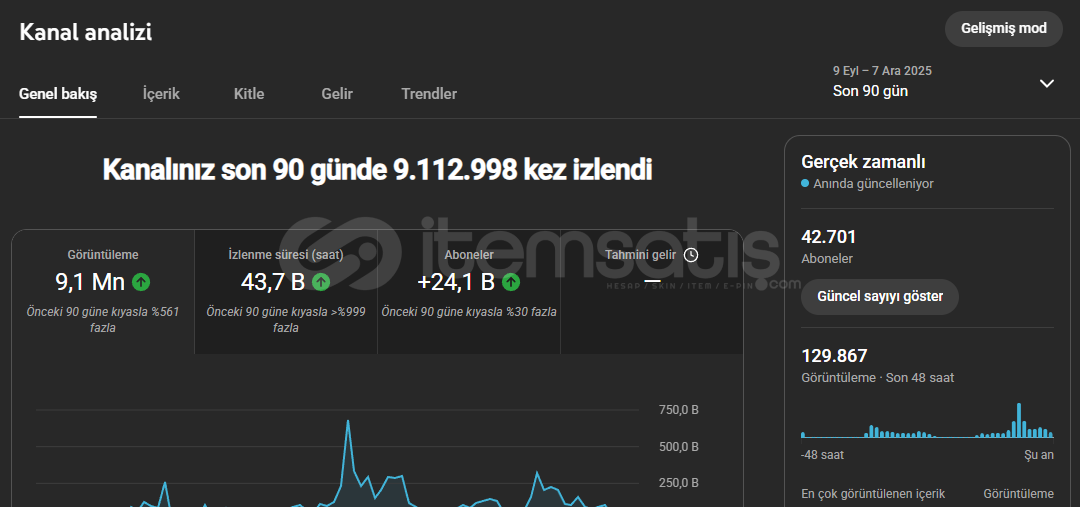This screenshot has height=507, width=1080.
Task: Click the 750,0 B axis label
Action: (x=679, y=410)
